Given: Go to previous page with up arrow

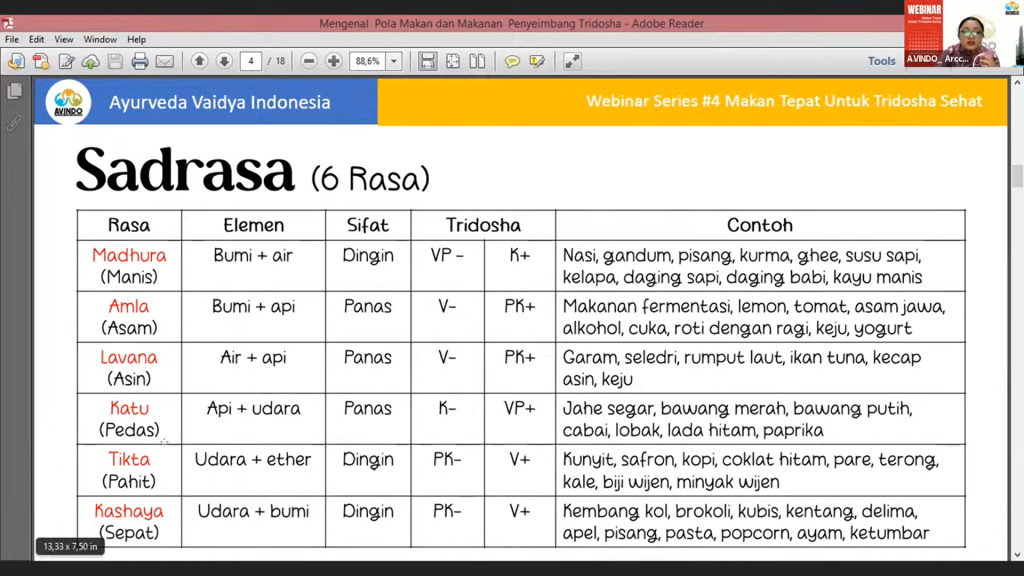Looking at the screenshot, I should pos(200,62).
